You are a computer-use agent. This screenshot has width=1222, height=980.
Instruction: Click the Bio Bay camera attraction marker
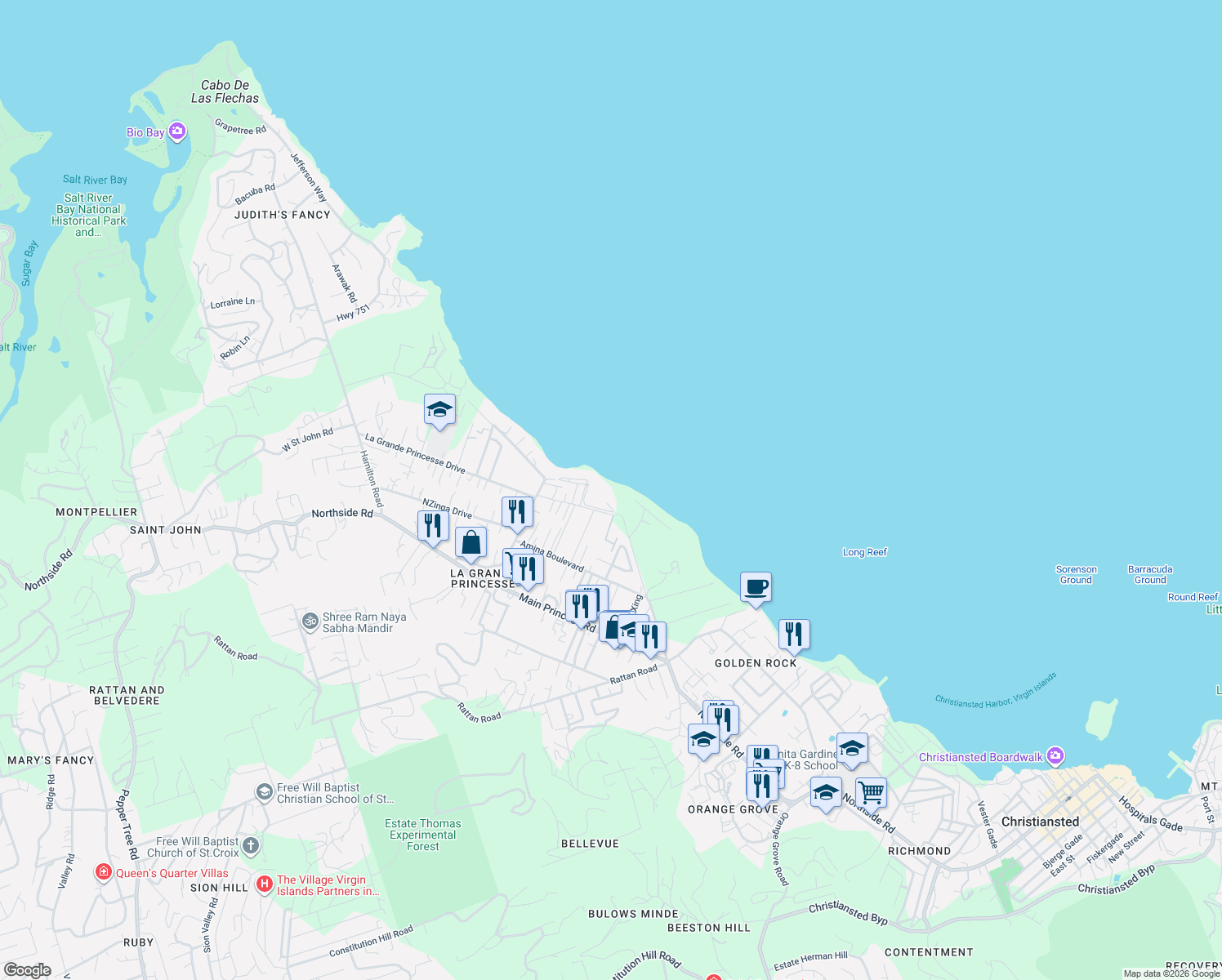coord(177,131)
